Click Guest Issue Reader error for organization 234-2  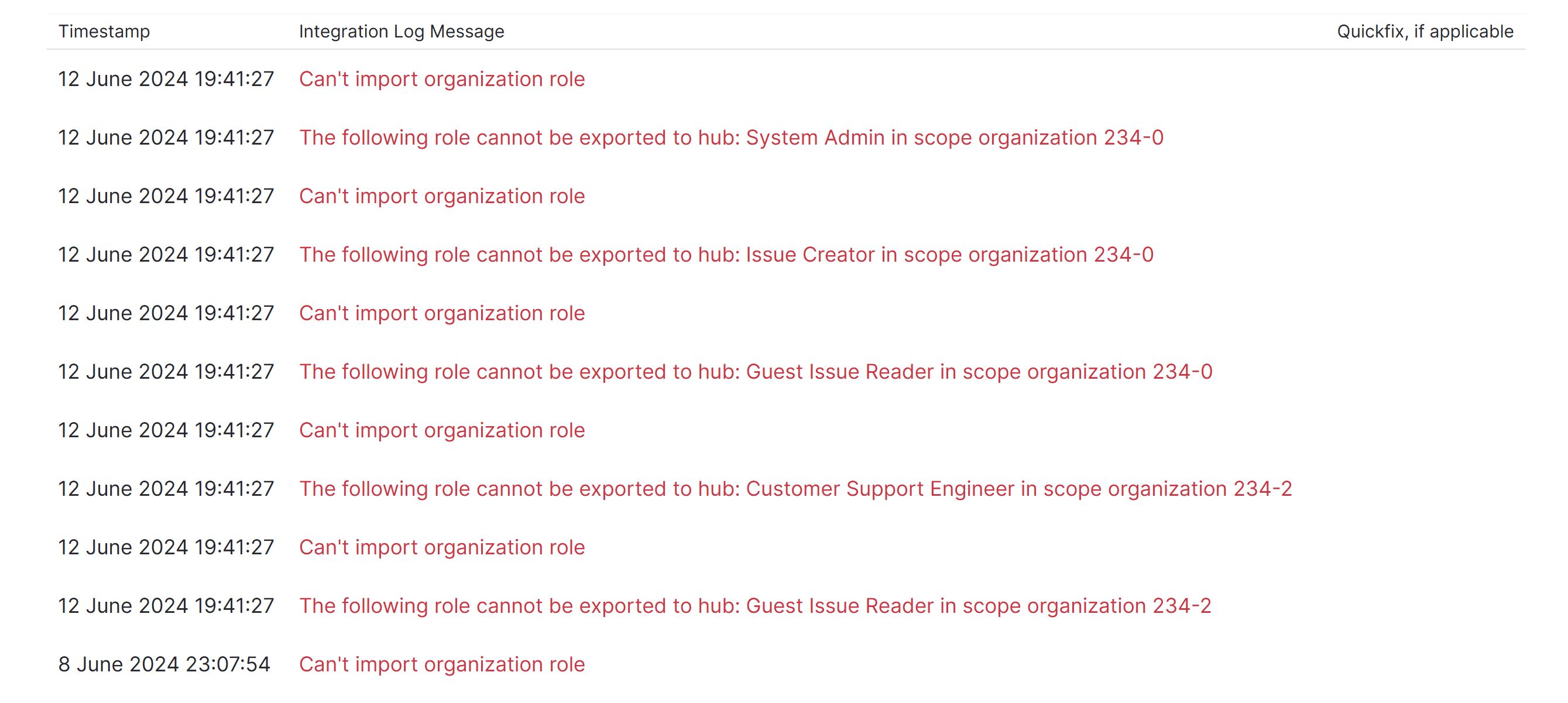point(754,606)
